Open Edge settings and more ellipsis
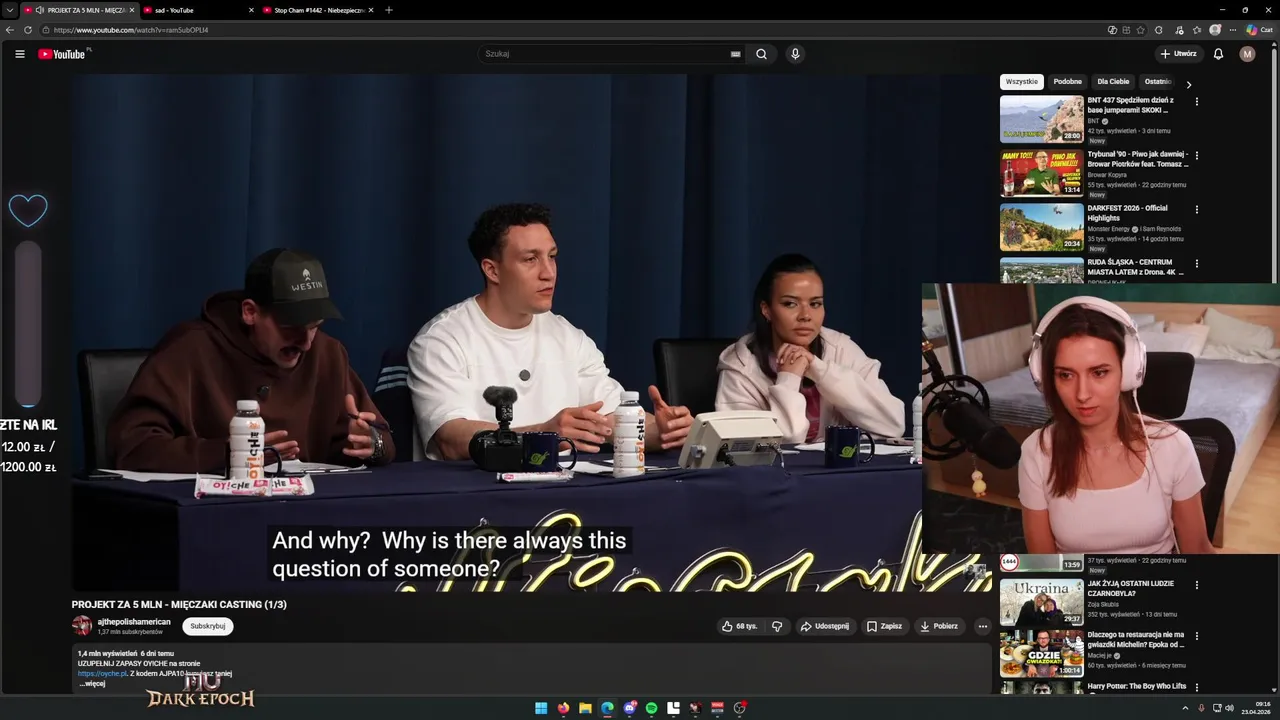Image resolution: width=1280 pixels, height=720 pixels. tap(1233, 30)
